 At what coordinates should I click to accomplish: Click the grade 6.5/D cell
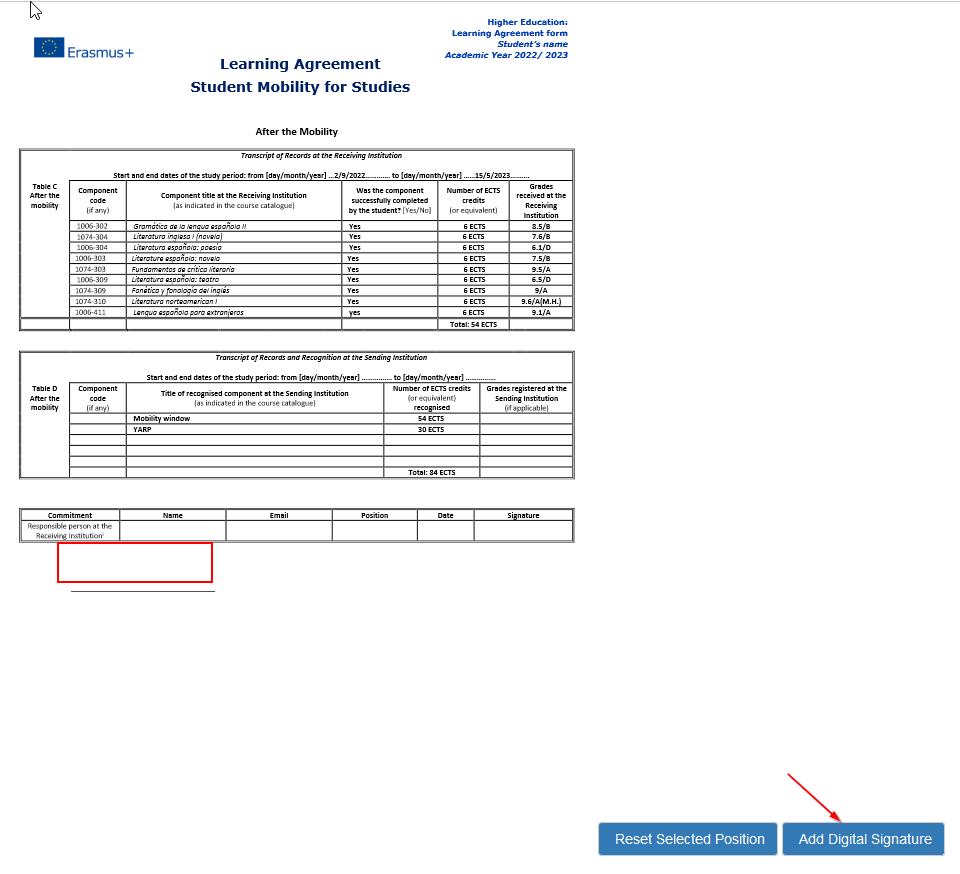point(541,280)
